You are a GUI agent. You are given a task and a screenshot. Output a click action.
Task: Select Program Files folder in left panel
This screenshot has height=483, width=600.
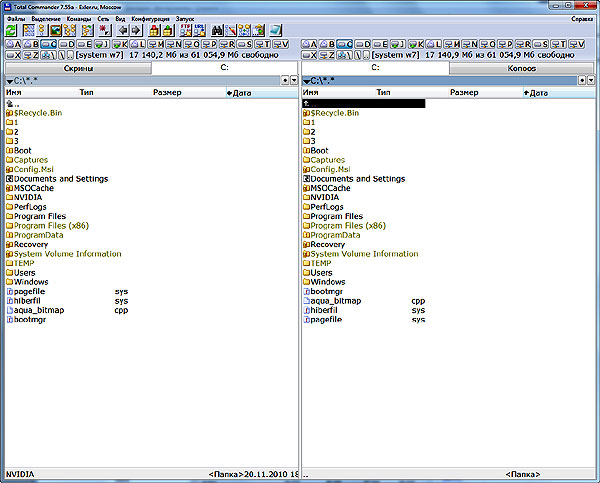(x=39, y=216)
